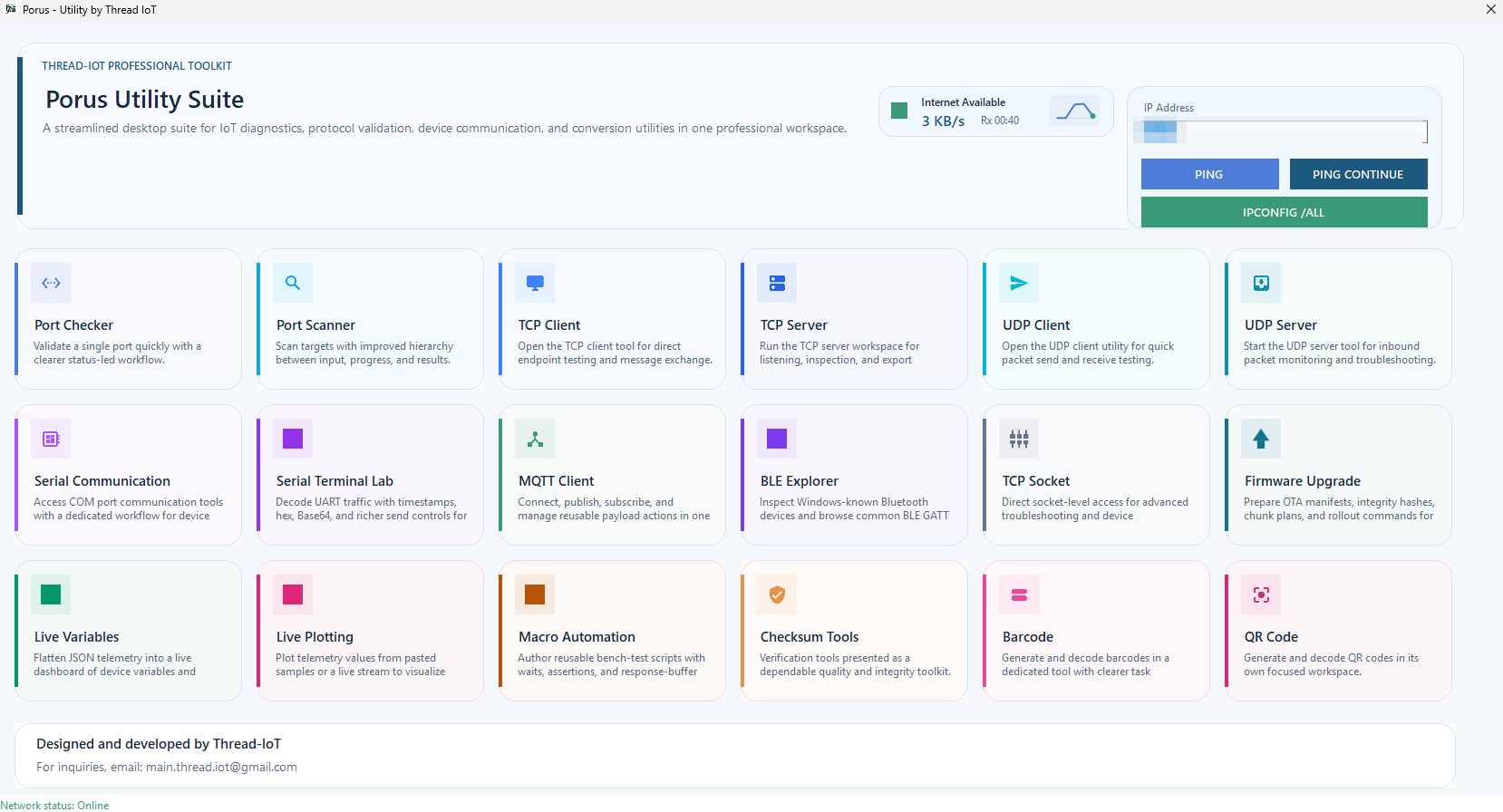Click the TCP Server card title
Viewport: 1503px width, 812px height.
tap(794, 325)
